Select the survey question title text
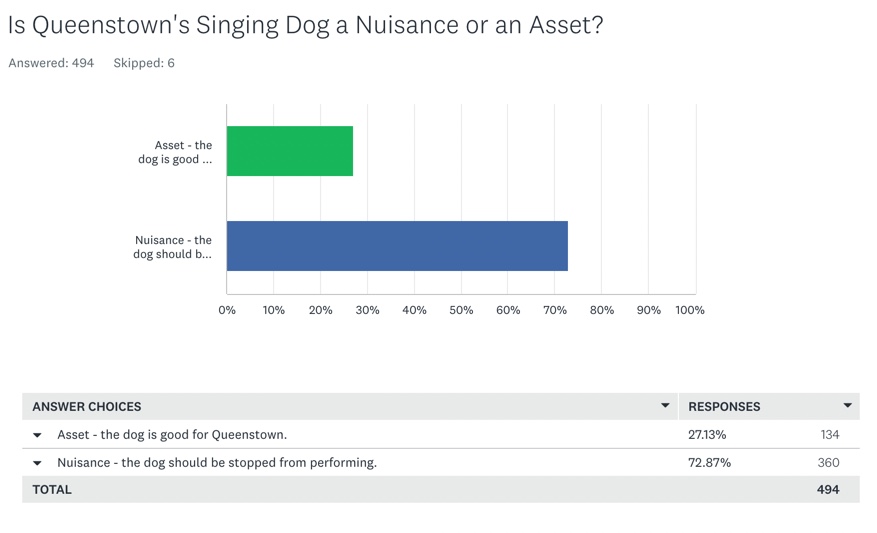The image size is (877, 533). click(x=306, y=25)
